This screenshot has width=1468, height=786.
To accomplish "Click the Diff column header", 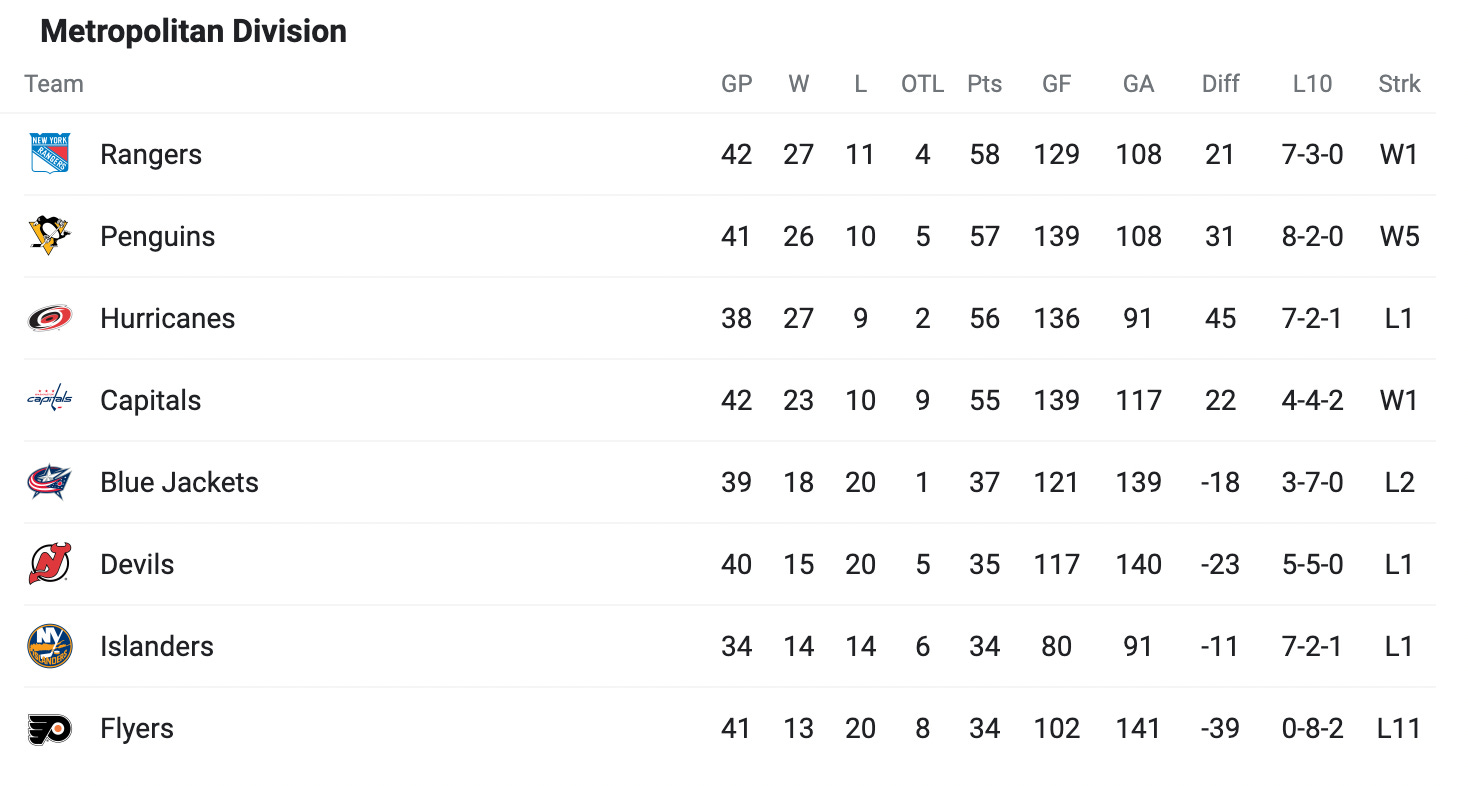I will tap(1220, 84).
